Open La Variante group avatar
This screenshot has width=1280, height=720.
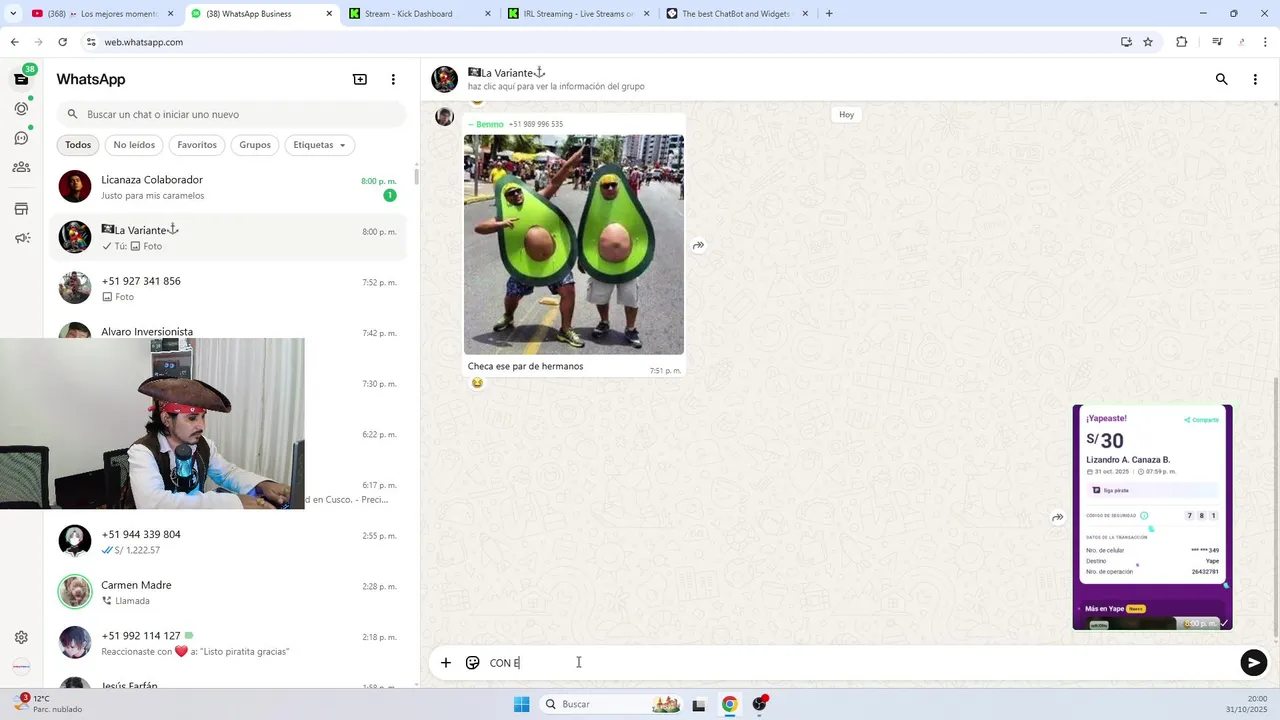point(445,79)
